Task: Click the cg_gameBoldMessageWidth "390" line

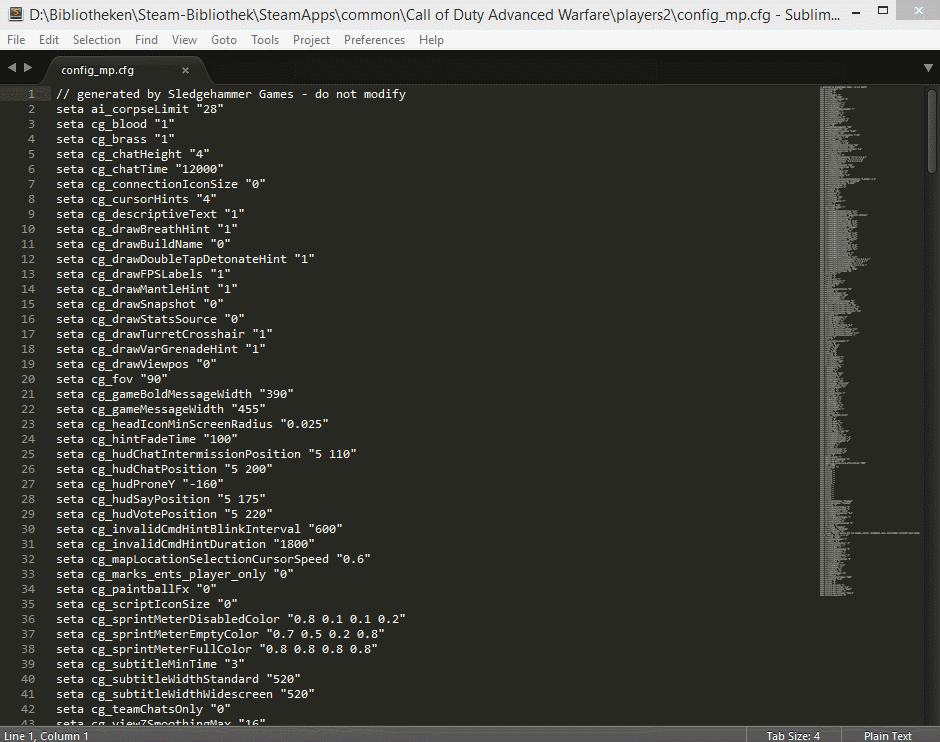Action: click(x=175, y=394)
